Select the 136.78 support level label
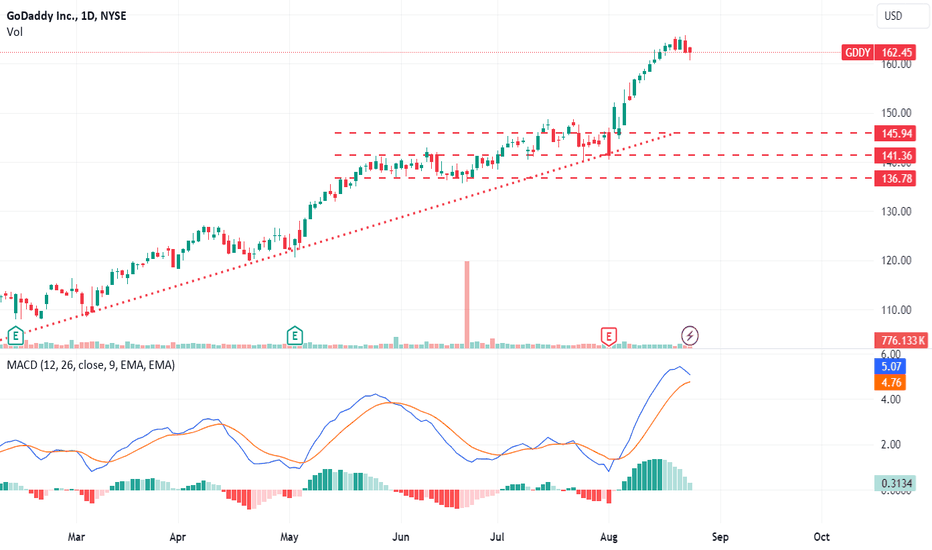The height and width of the screenshot is (550, 932). pos(896,178)
